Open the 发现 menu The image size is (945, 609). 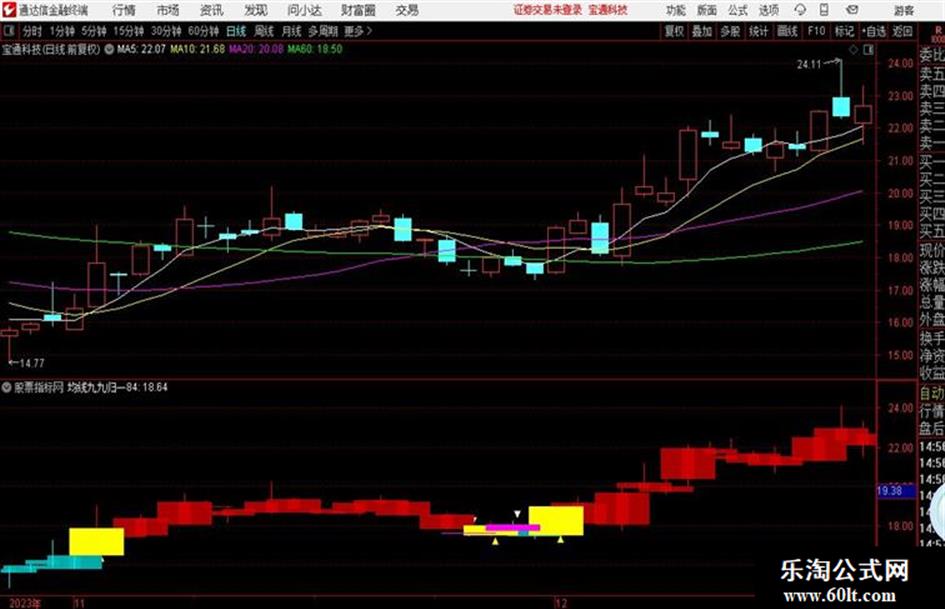[256, 10]
